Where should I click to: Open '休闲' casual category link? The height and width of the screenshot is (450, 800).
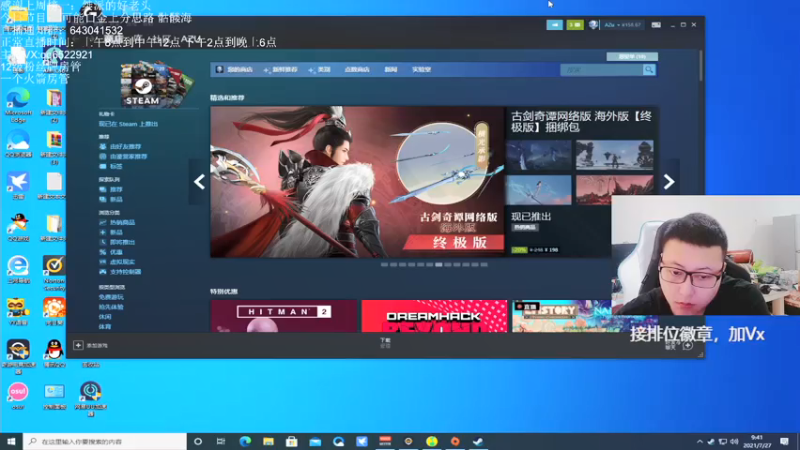[x=105, y=317]
